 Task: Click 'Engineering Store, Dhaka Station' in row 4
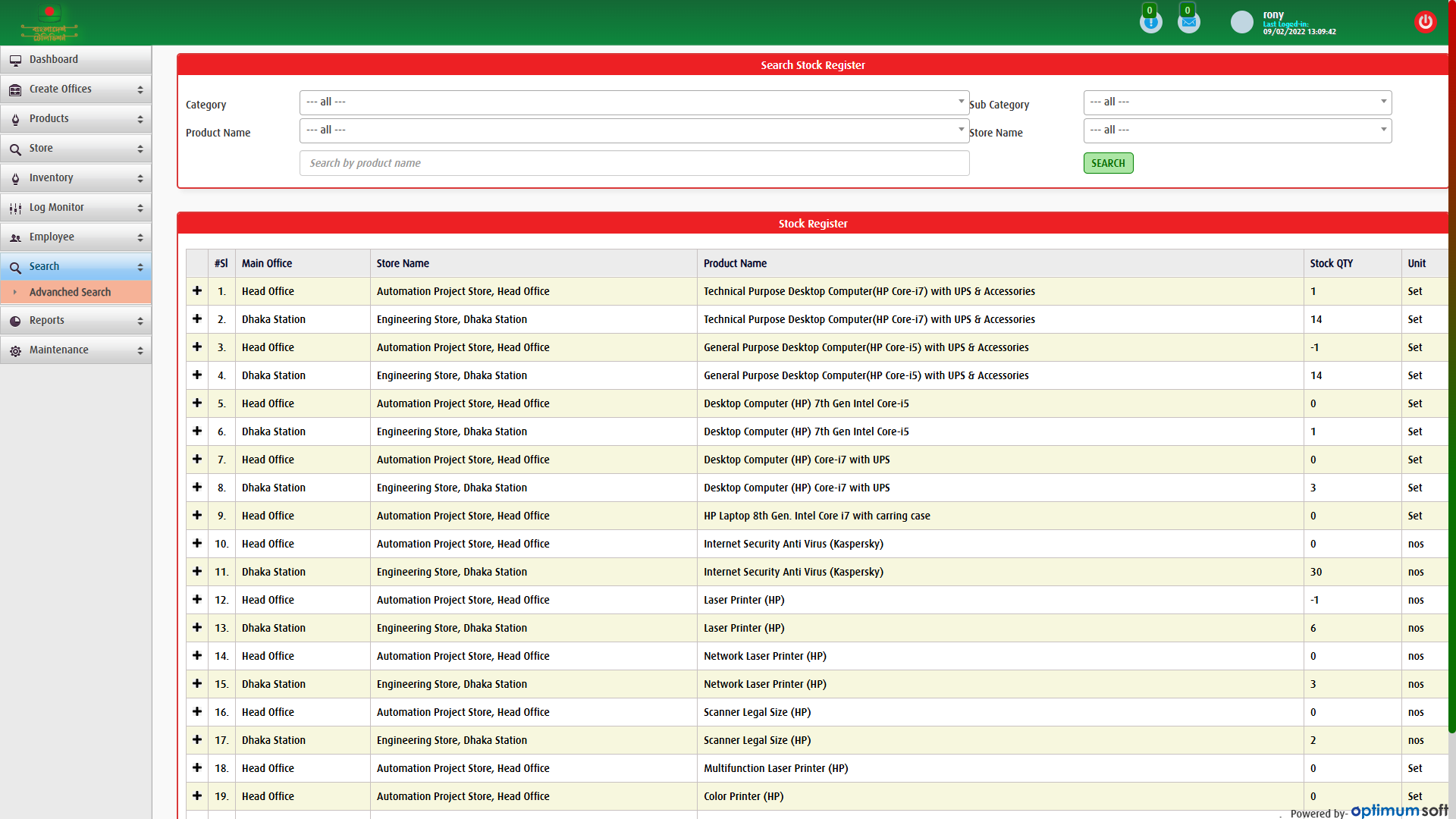coord(451,375)
